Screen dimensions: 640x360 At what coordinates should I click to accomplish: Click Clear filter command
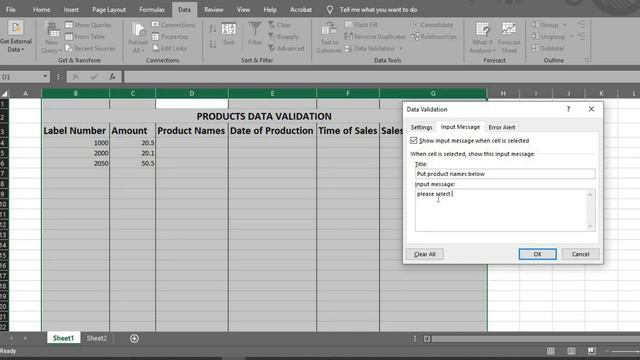coord(280,25)
